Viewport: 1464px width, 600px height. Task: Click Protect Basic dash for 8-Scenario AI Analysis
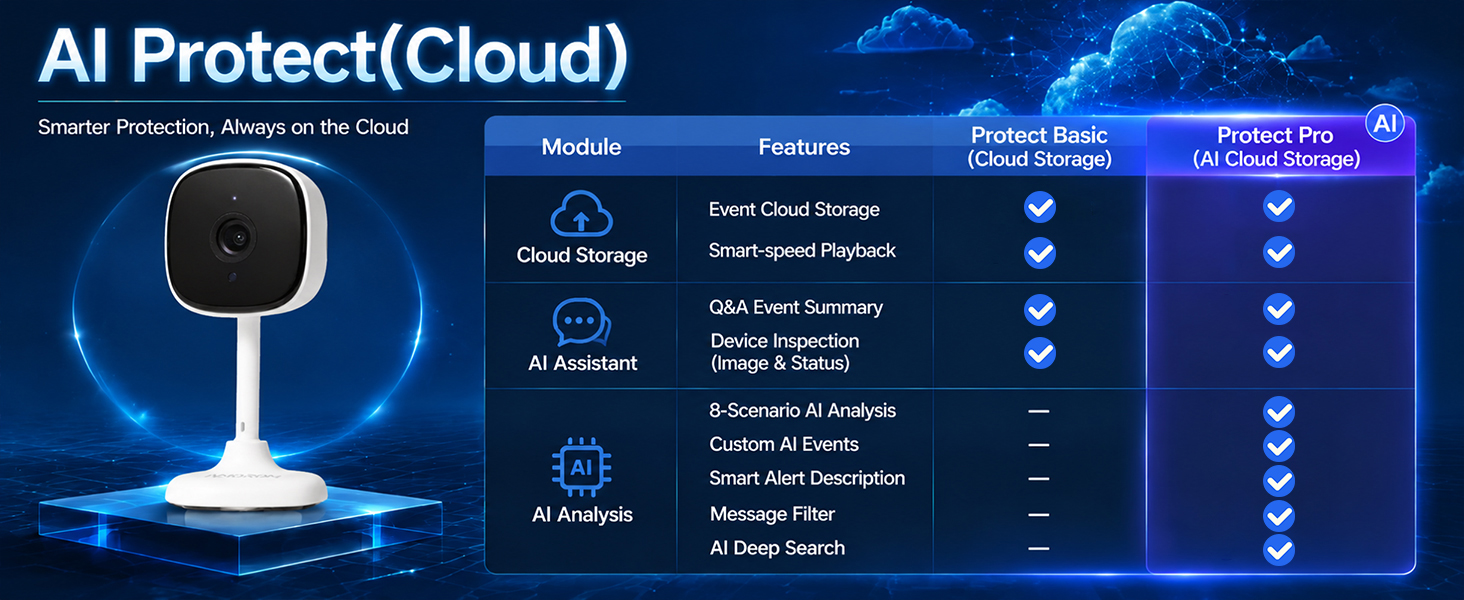1039,411
